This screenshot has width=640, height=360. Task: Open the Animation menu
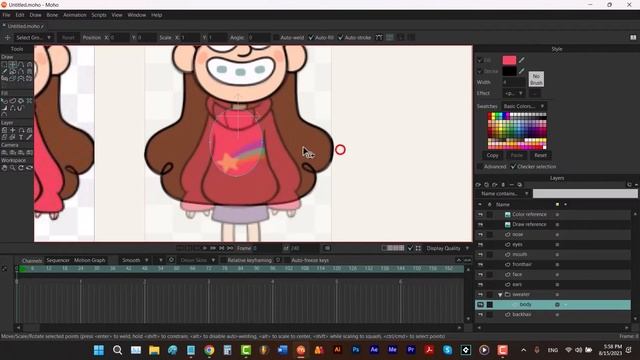click(x=75, y=15)
